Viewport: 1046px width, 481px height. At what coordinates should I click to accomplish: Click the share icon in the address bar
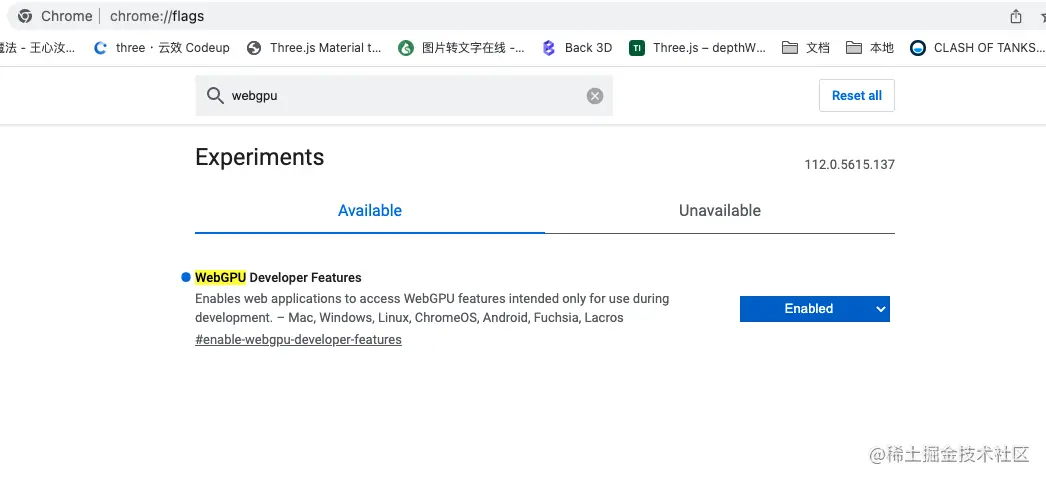click(x=1016, y=16)
